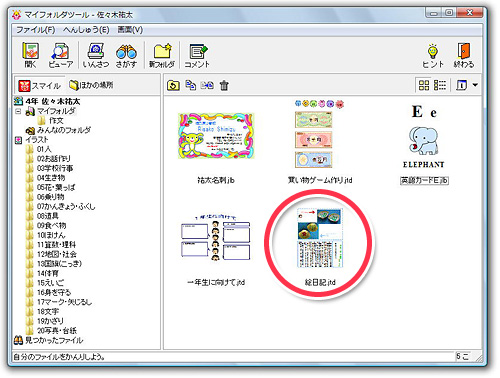Create a folder with 新フォルダ icon
The height and width of the screenshot is (378, 500).
162,55
